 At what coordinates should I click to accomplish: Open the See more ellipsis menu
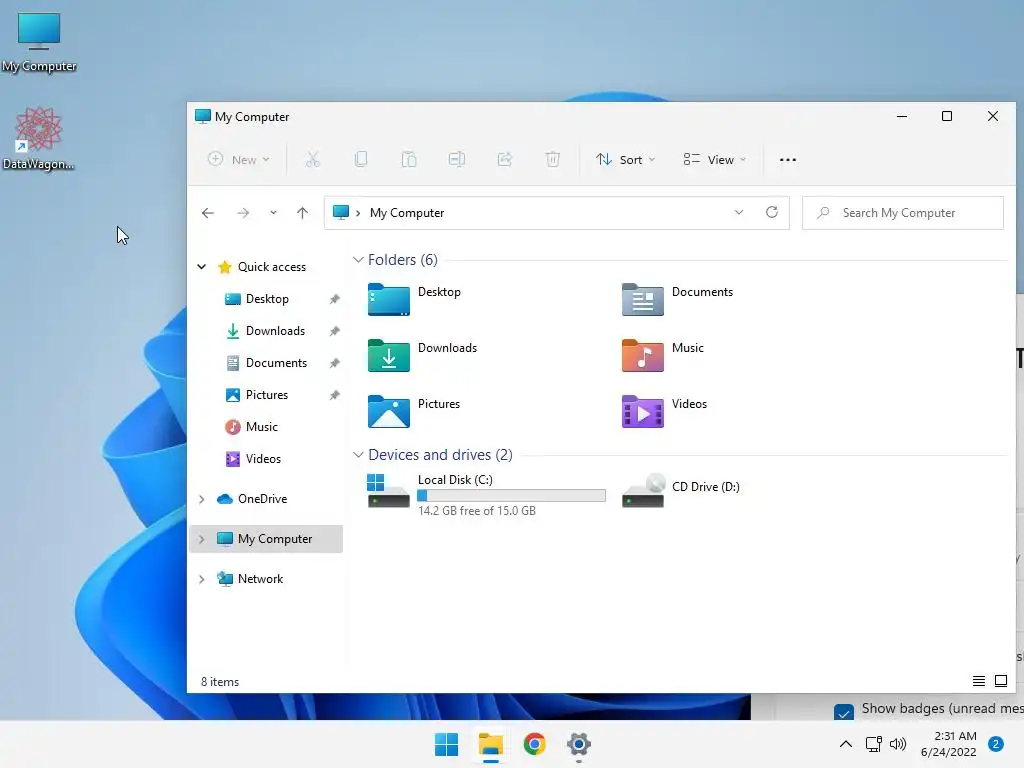[x=788, y=160]
